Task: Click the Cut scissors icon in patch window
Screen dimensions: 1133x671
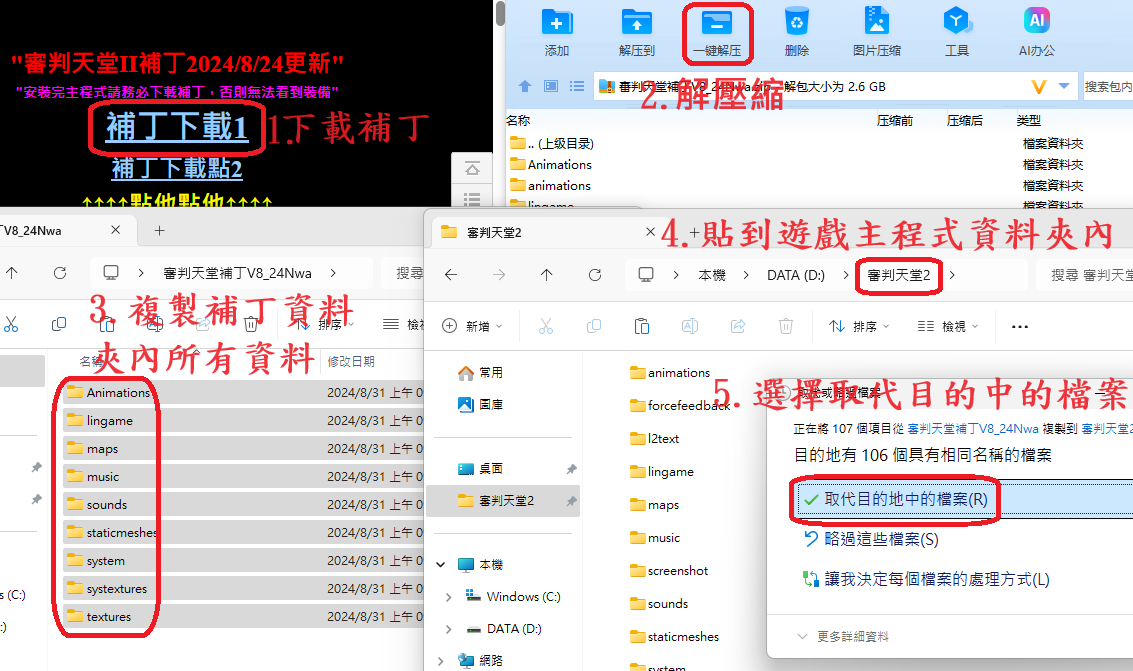Action: pos(11,324)
